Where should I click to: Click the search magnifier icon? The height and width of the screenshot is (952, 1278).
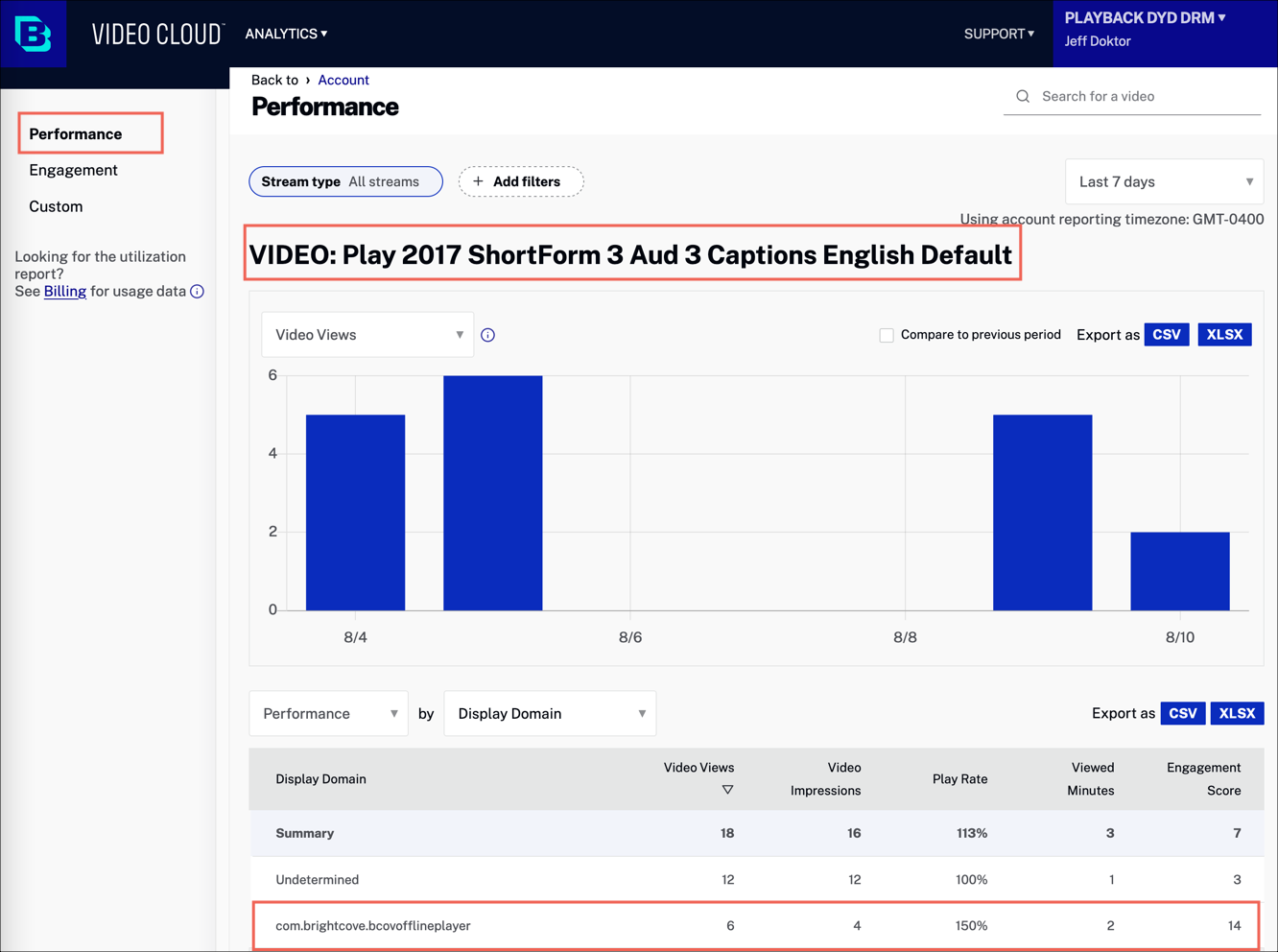coord(1023,96)
